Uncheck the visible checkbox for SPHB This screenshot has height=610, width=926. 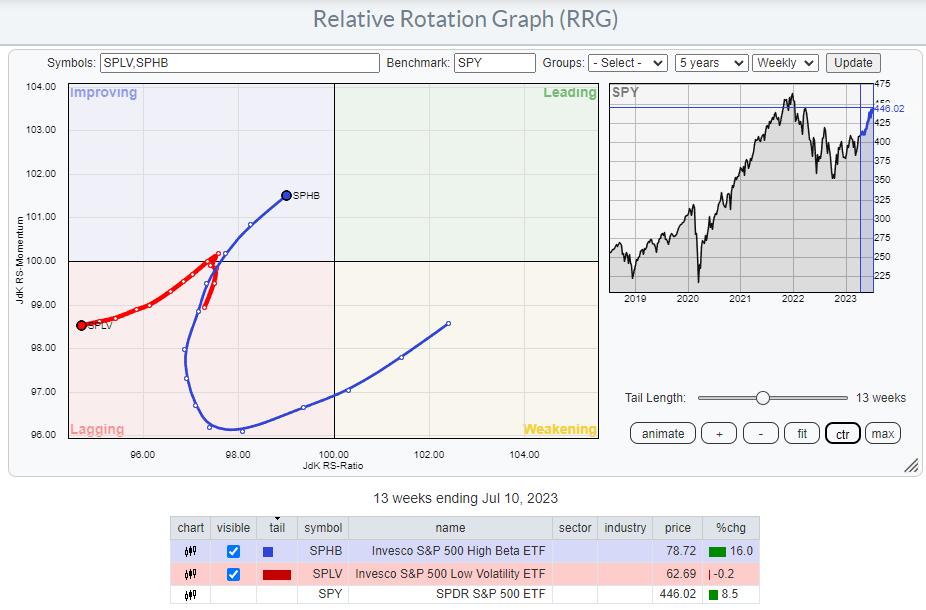[x=233, y=551]
